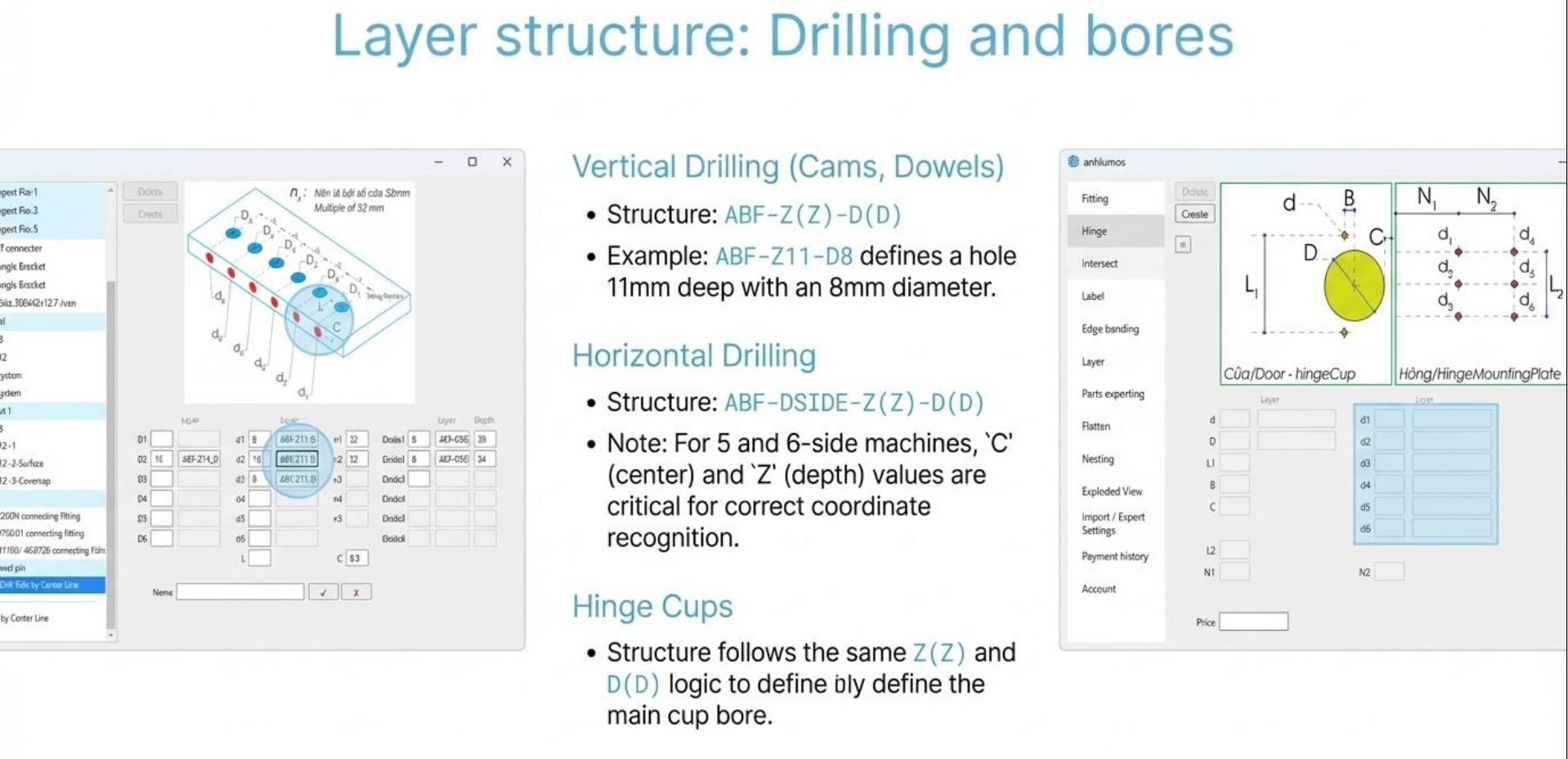Close the drilling dialog window
Image resolution: width=1568 pixels, height=759 pixels.
[x=507, y=162]
